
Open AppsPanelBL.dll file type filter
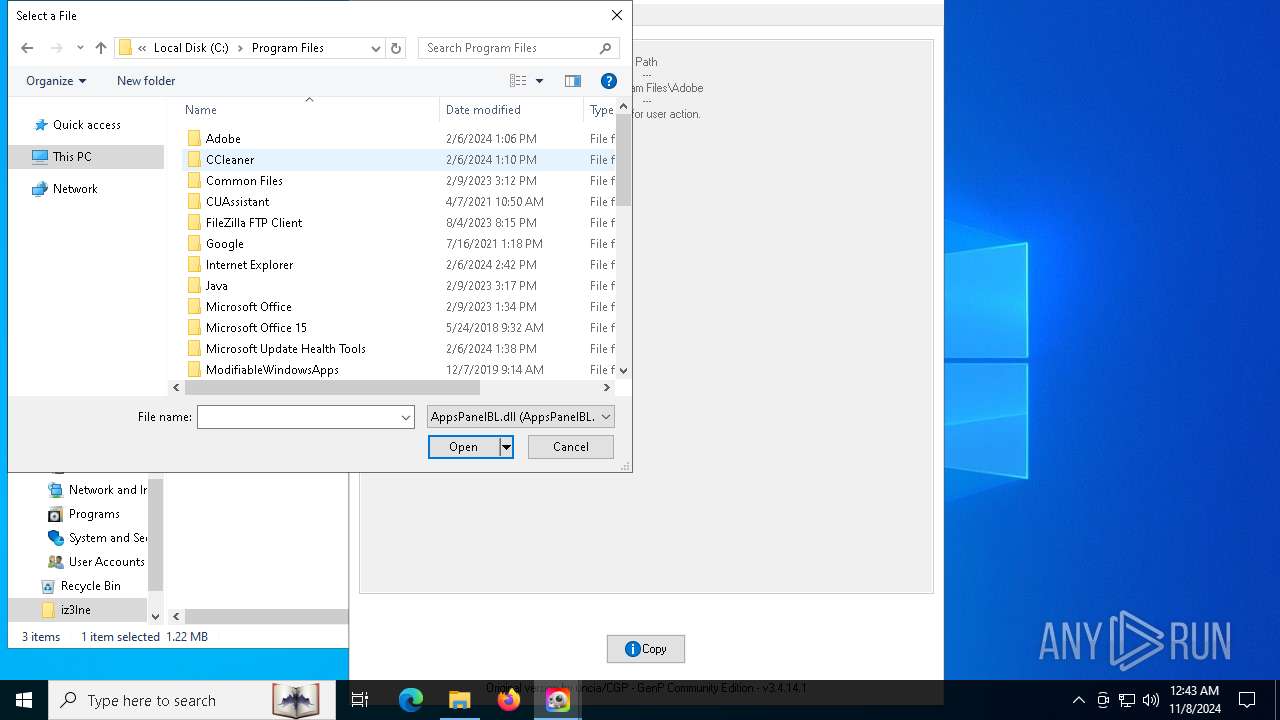pos(520,417)
